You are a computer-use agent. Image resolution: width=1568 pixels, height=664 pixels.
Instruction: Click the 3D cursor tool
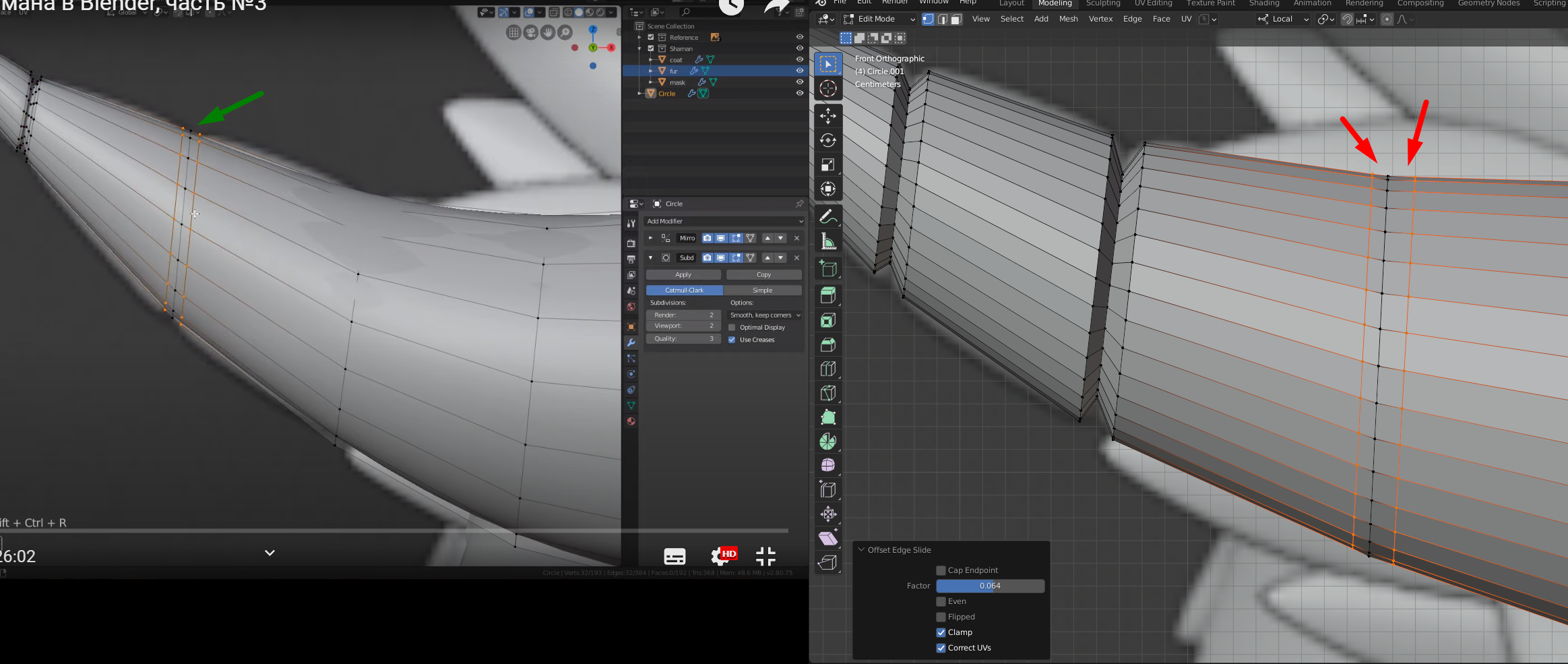[828, 88]
